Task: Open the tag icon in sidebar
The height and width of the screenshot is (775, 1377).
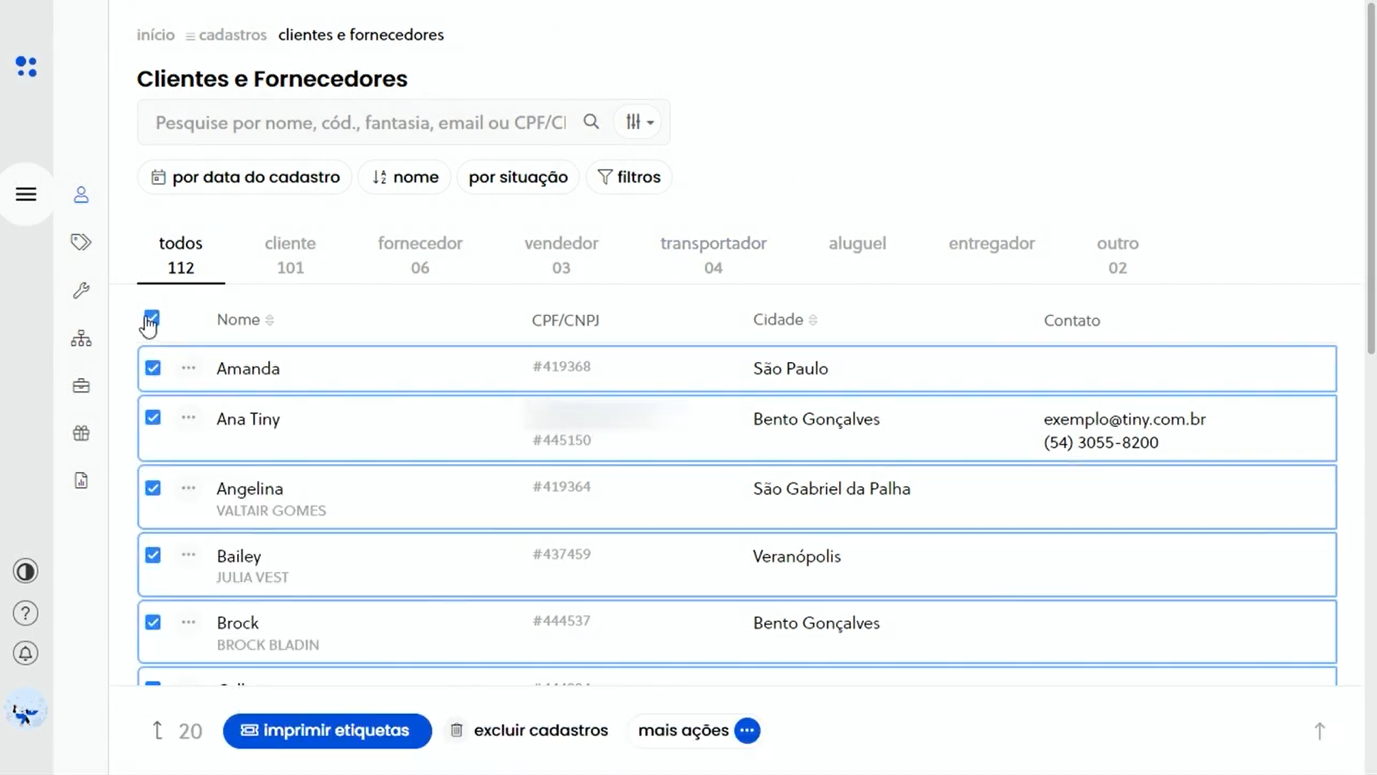Action: (x=81, y=242)
